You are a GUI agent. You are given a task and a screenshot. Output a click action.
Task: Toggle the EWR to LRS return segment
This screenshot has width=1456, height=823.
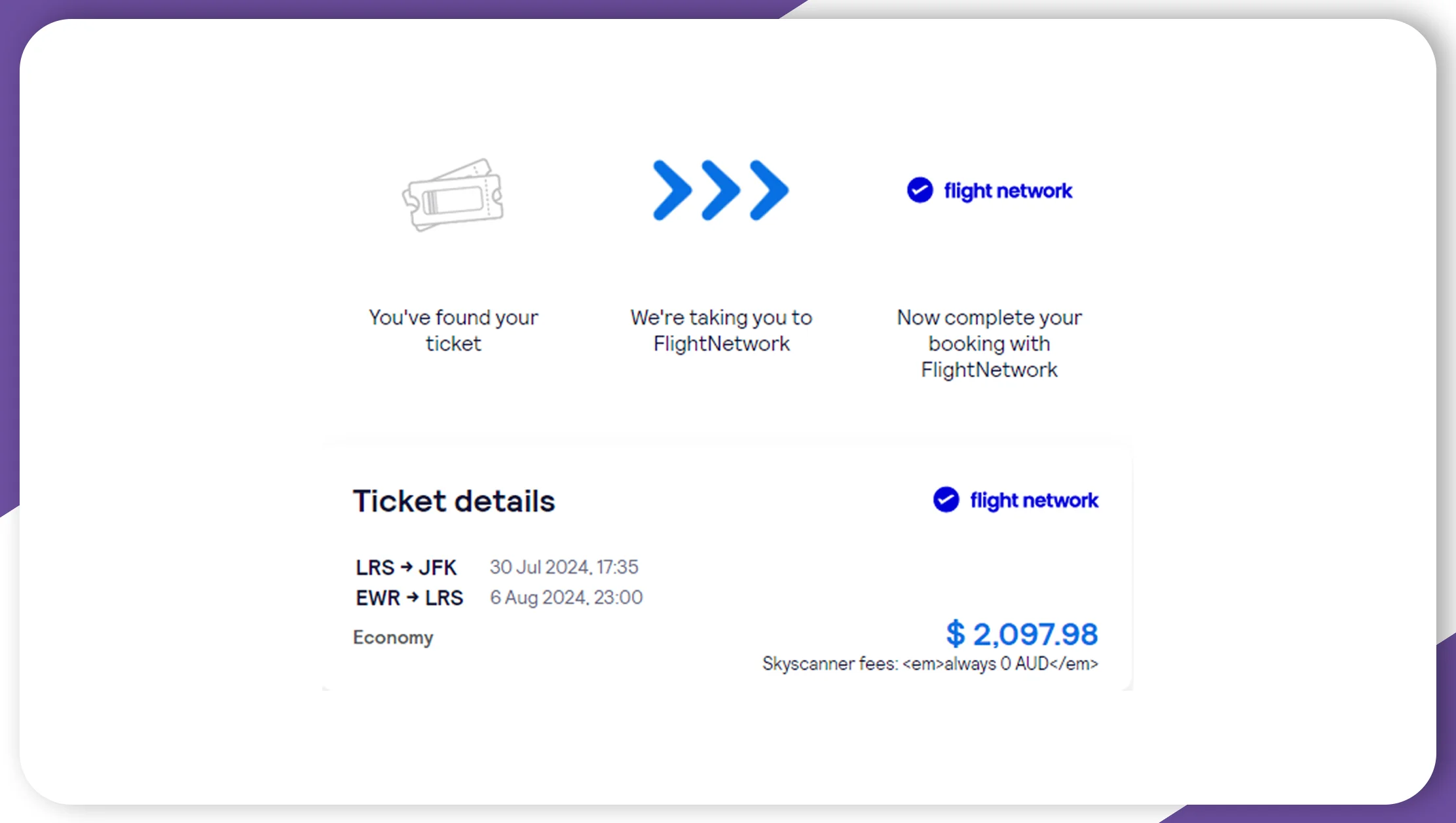pyautogui.click(x=409, y=597)
